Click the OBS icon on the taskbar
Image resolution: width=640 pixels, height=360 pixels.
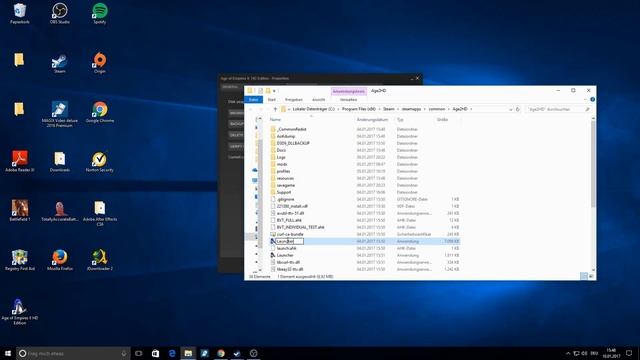(x=253, y=353)
